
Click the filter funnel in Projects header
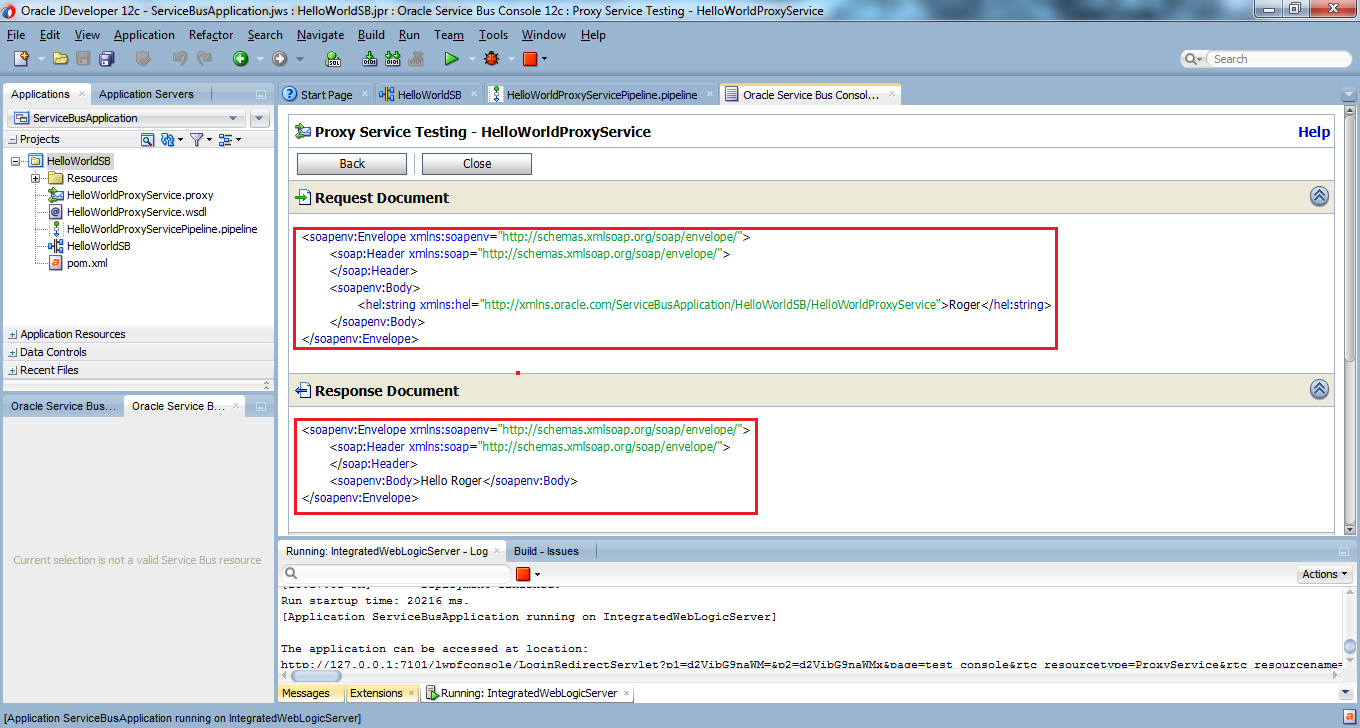coord(196,140)
